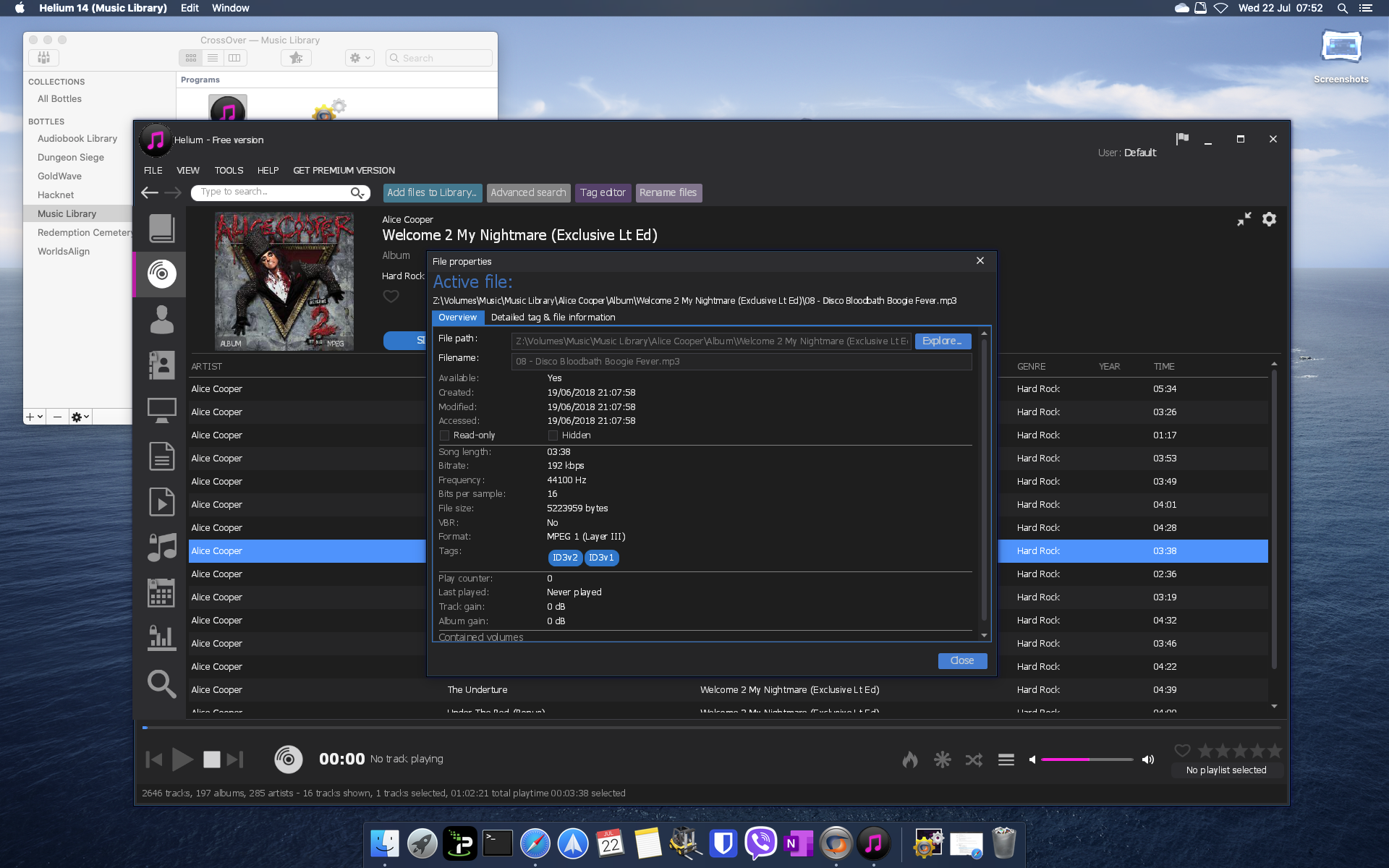Open the contacts/album artists sidebar icon

[x=161, y=365]
